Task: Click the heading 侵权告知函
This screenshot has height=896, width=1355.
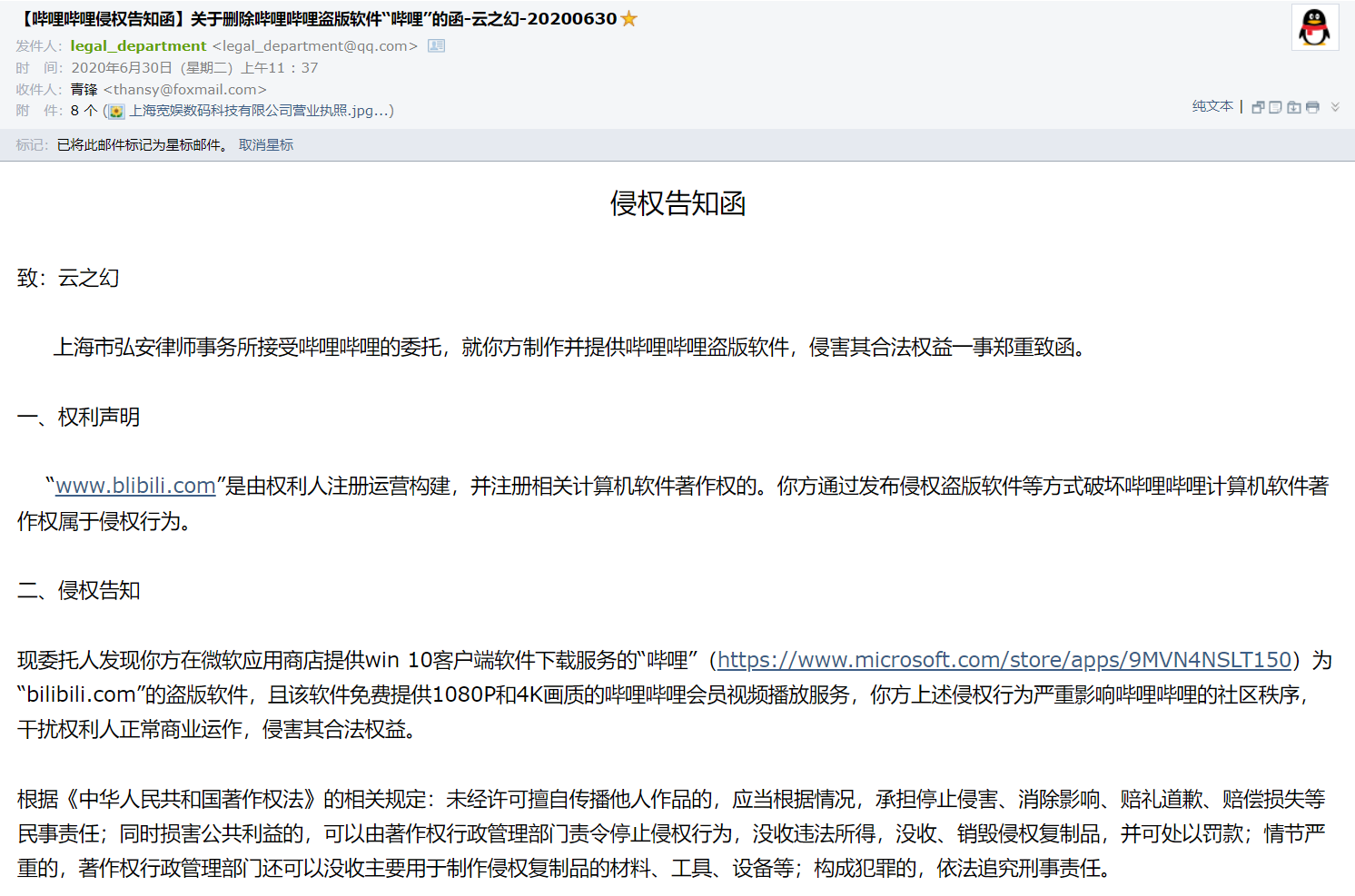Action: click(x=677, y=203)
